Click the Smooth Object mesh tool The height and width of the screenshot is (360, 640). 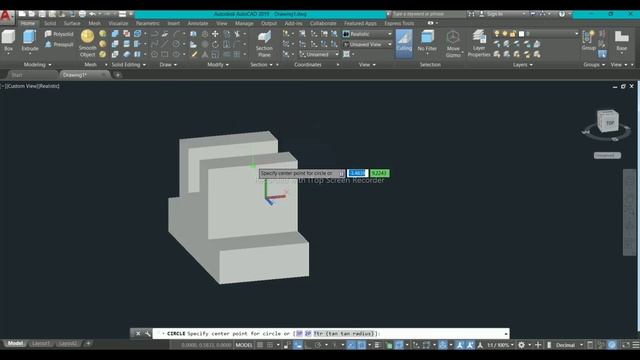tap(87, 43)
